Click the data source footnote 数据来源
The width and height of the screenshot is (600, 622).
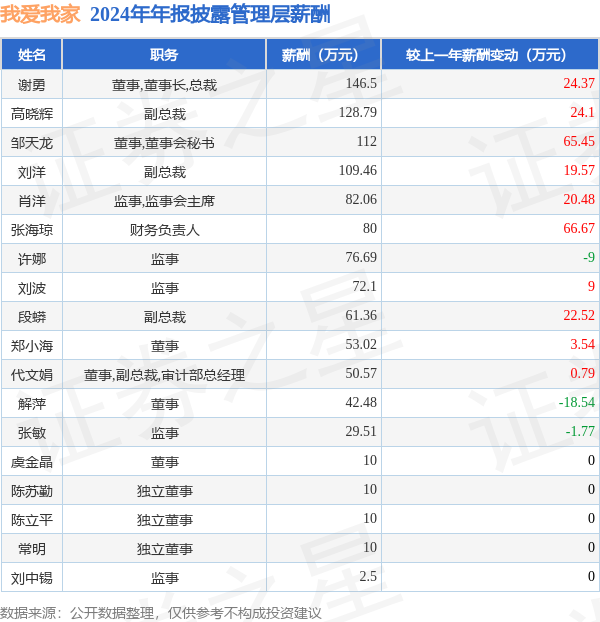[160, 613]
